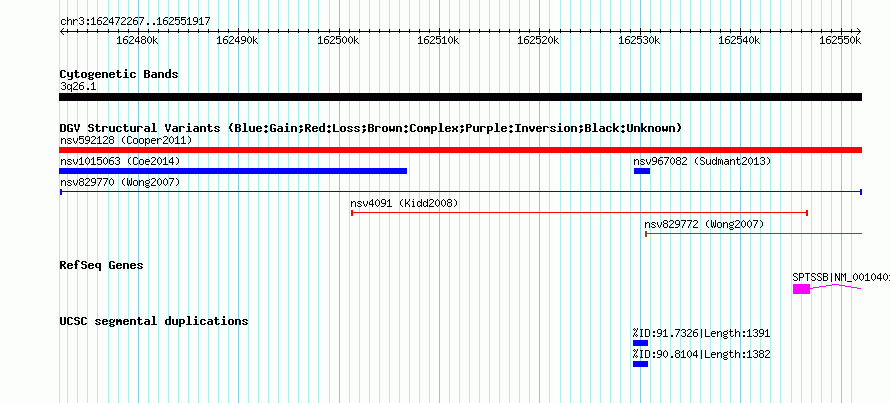Click the 162500k ruler tick label

(x=338, y=40)
